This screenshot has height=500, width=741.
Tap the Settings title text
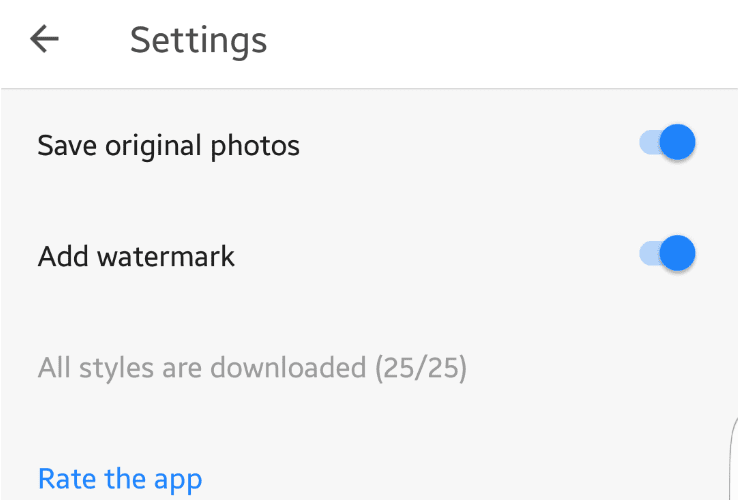[x=198, y=40]
